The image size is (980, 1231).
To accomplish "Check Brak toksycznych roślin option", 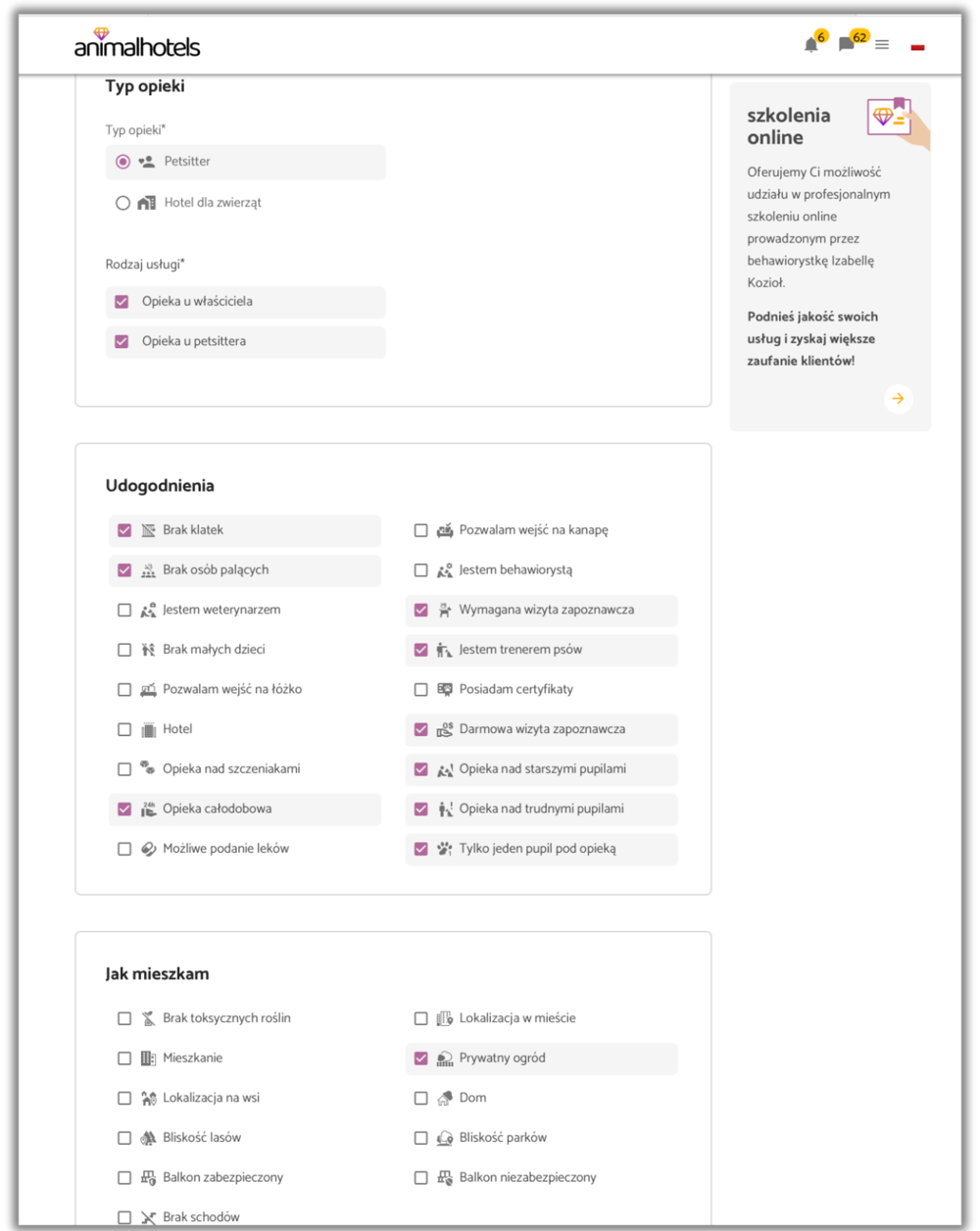I will coord(124,1018).
